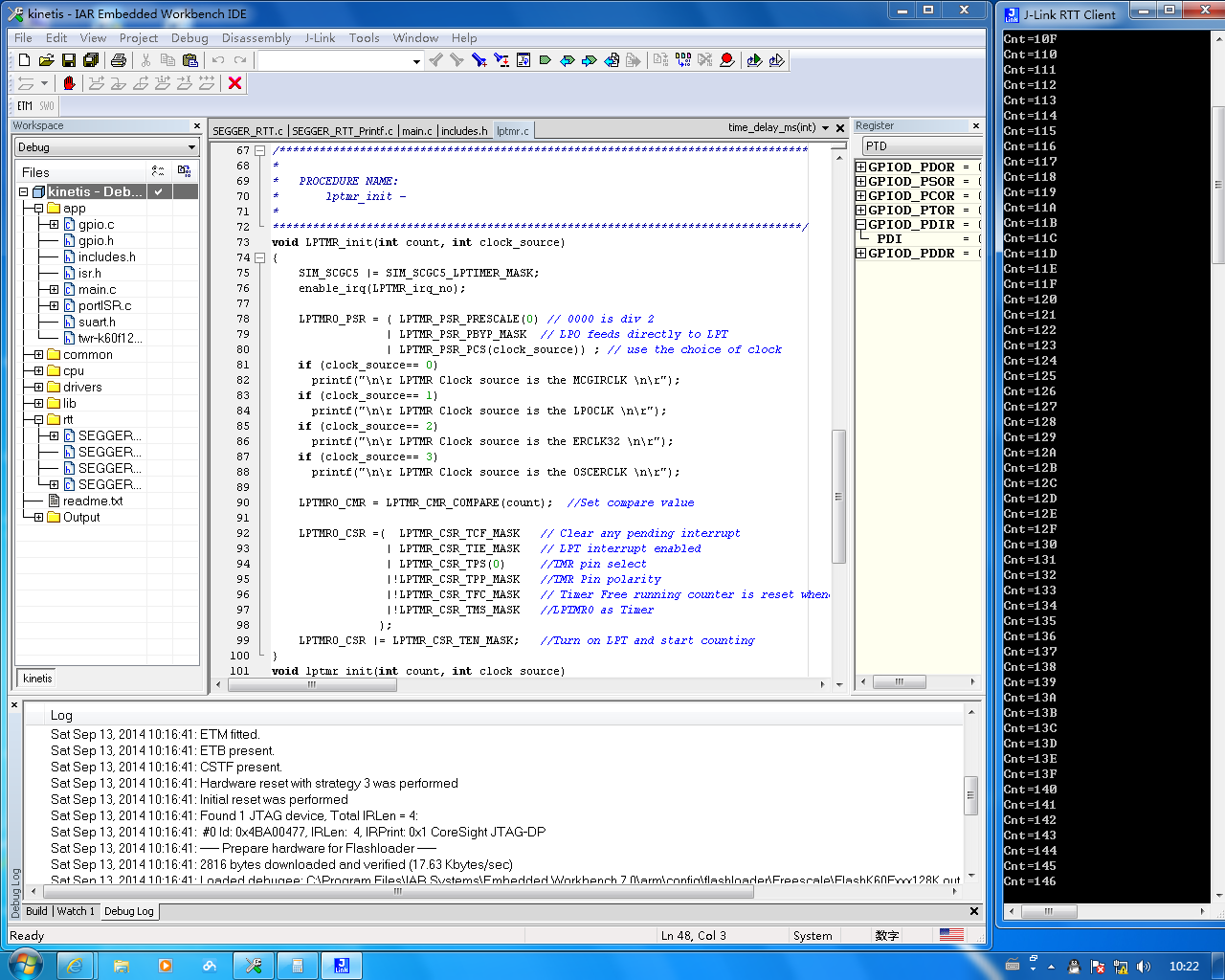This screenshot has height=980, width=1225.
Task: Open the Windows Explorer taskbar folder icon
Action: [x=122, y=966]
